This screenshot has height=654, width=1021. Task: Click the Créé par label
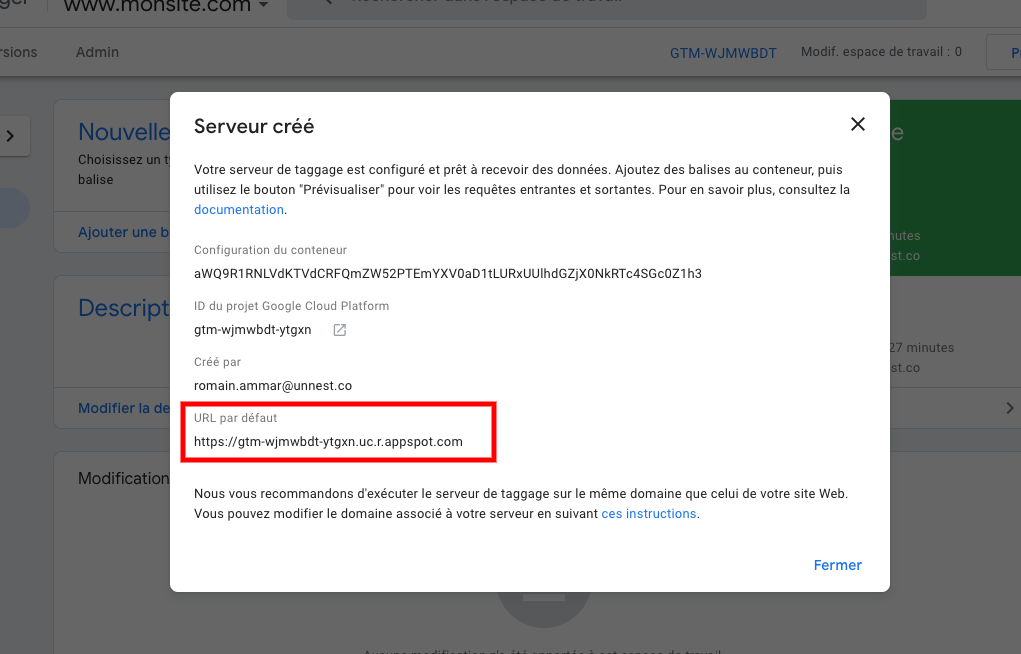pos(217,362)
